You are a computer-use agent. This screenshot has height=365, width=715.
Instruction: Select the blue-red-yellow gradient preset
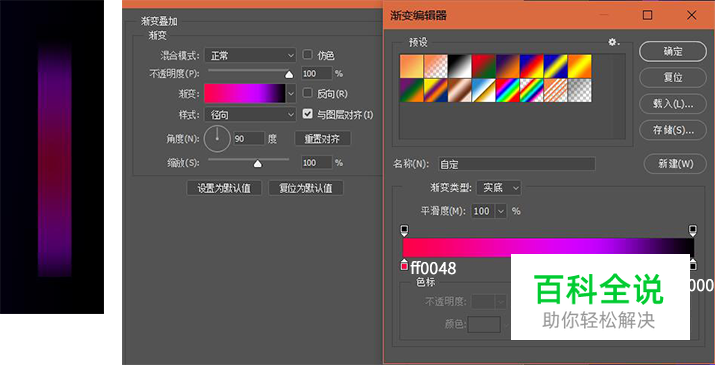pyautogui.click(x=531, y=66)
